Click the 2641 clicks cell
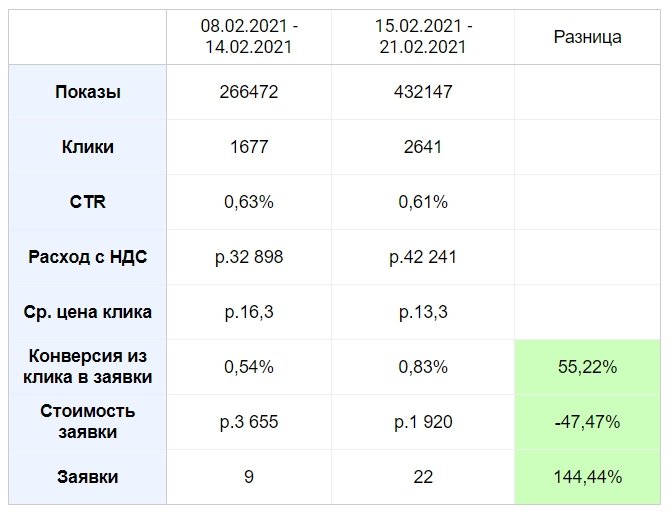Viewport: 670px width, 514px height. pos(423,147)
